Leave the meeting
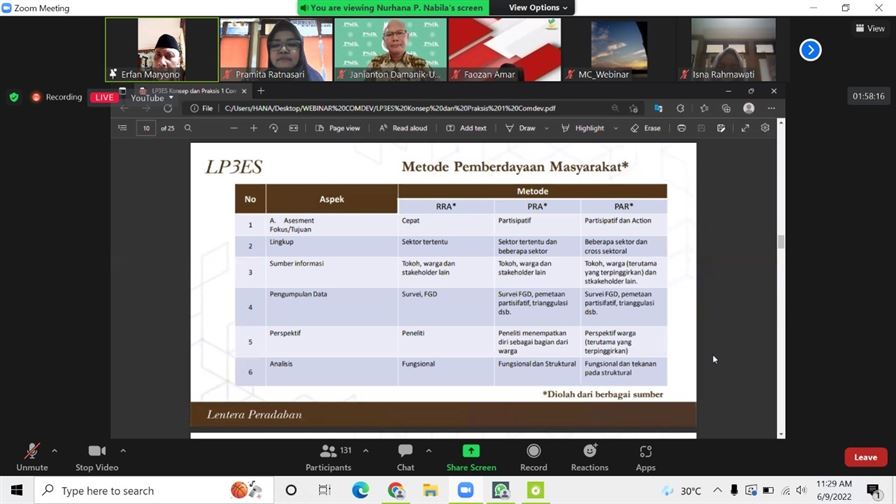The width and height of the screenshot is (896, 504). [x=865, y=457]
